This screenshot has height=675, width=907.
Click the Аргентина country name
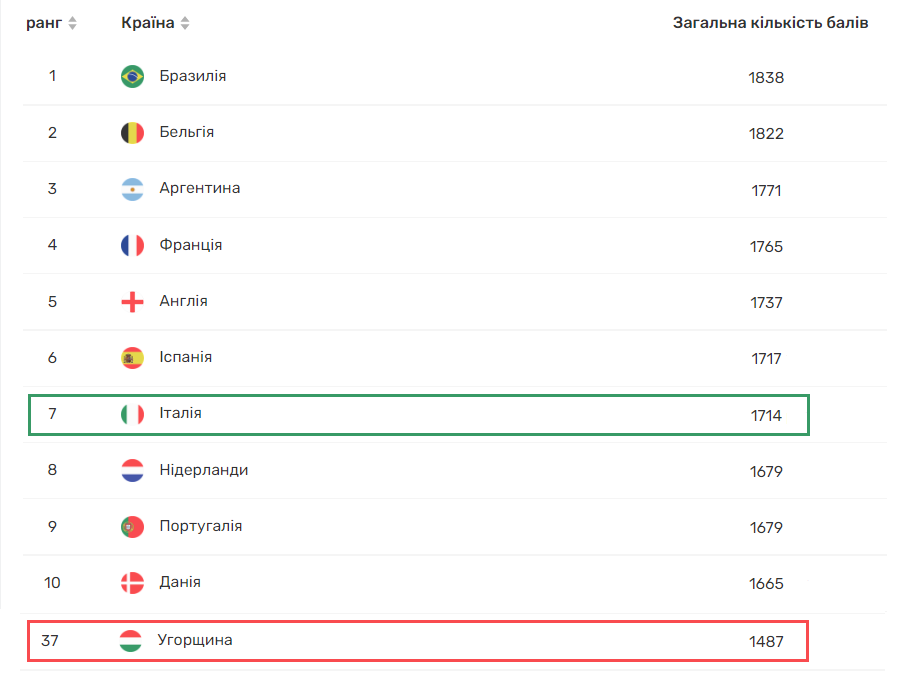[199, 188]
